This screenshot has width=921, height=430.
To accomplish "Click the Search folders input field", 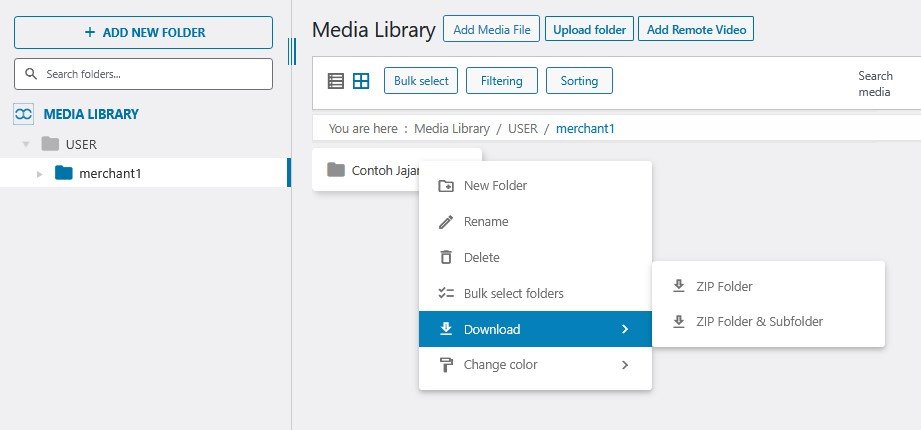I will tap(144, 74).
